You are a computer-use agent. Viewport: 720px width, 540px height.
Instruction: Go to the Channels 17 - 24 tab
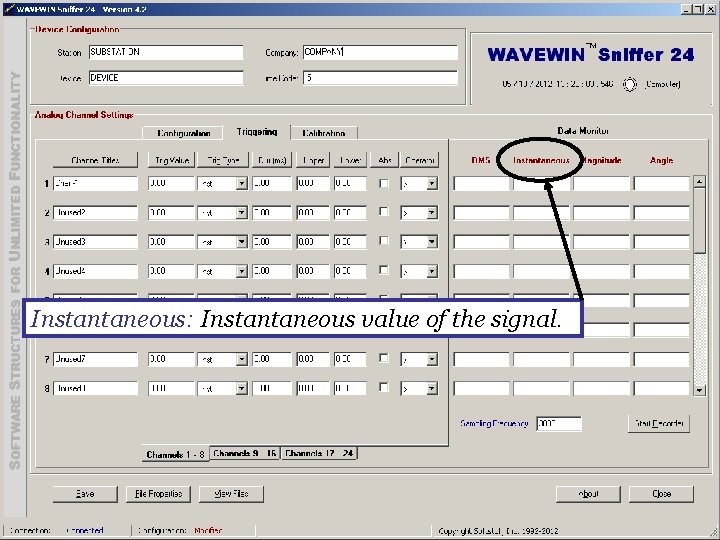(319, 453)
